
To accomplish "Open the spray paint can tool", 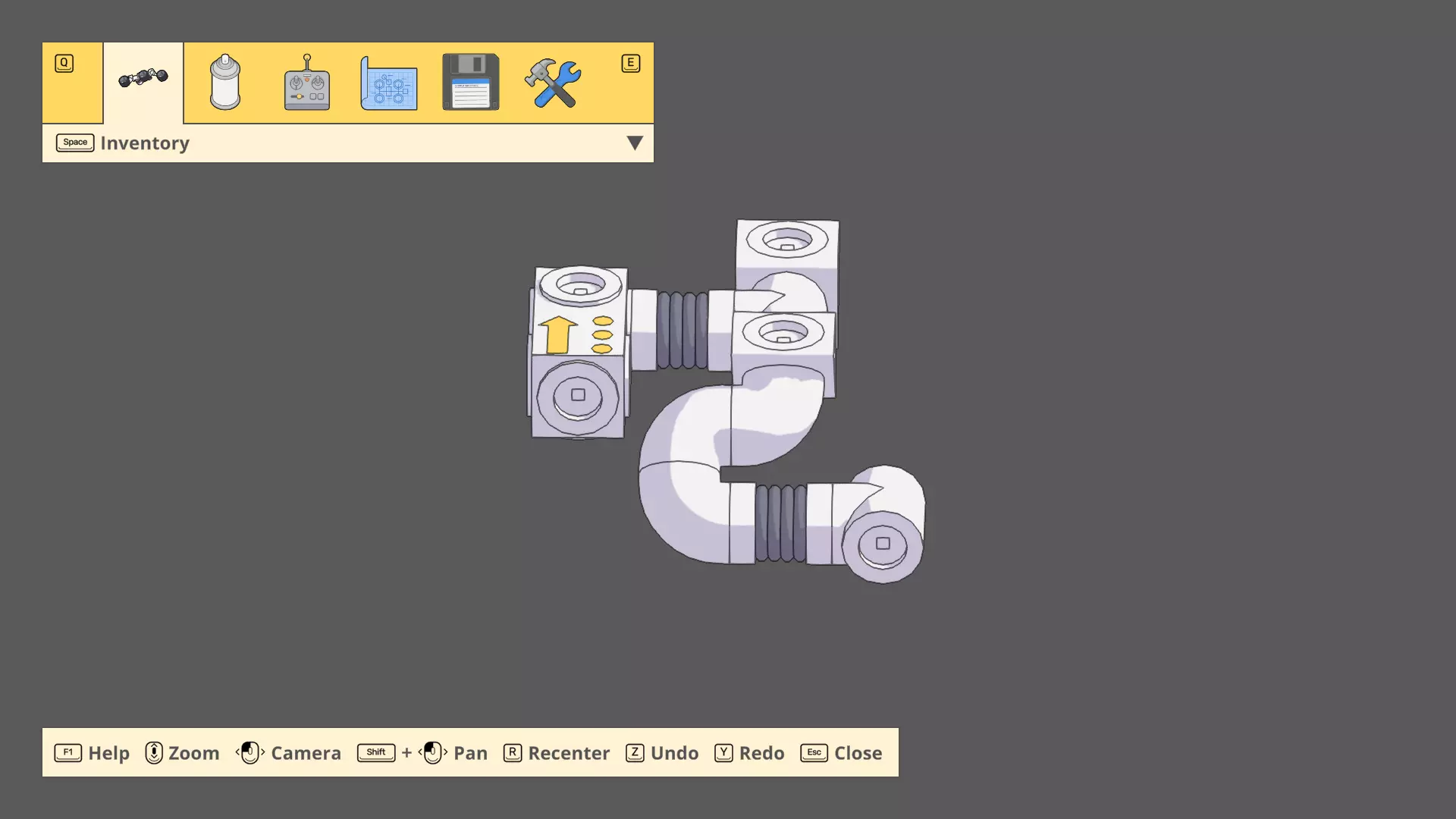I will coord(224,82).
